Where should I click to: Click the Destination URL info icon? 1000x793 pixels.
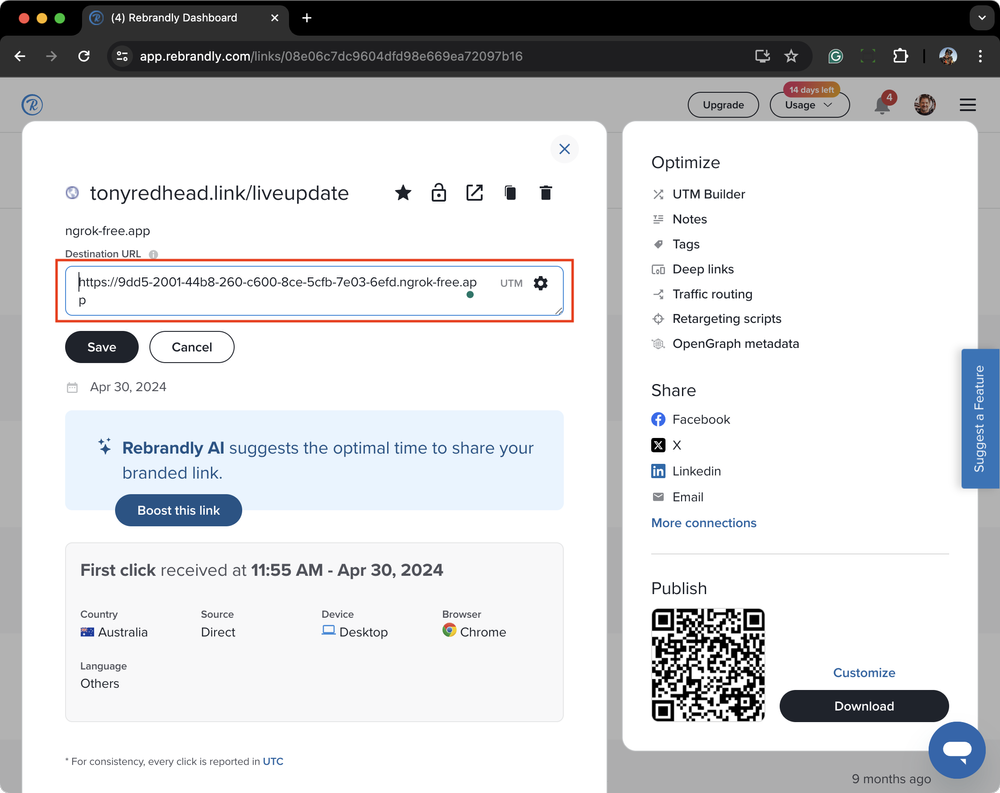tap(153, 254)
